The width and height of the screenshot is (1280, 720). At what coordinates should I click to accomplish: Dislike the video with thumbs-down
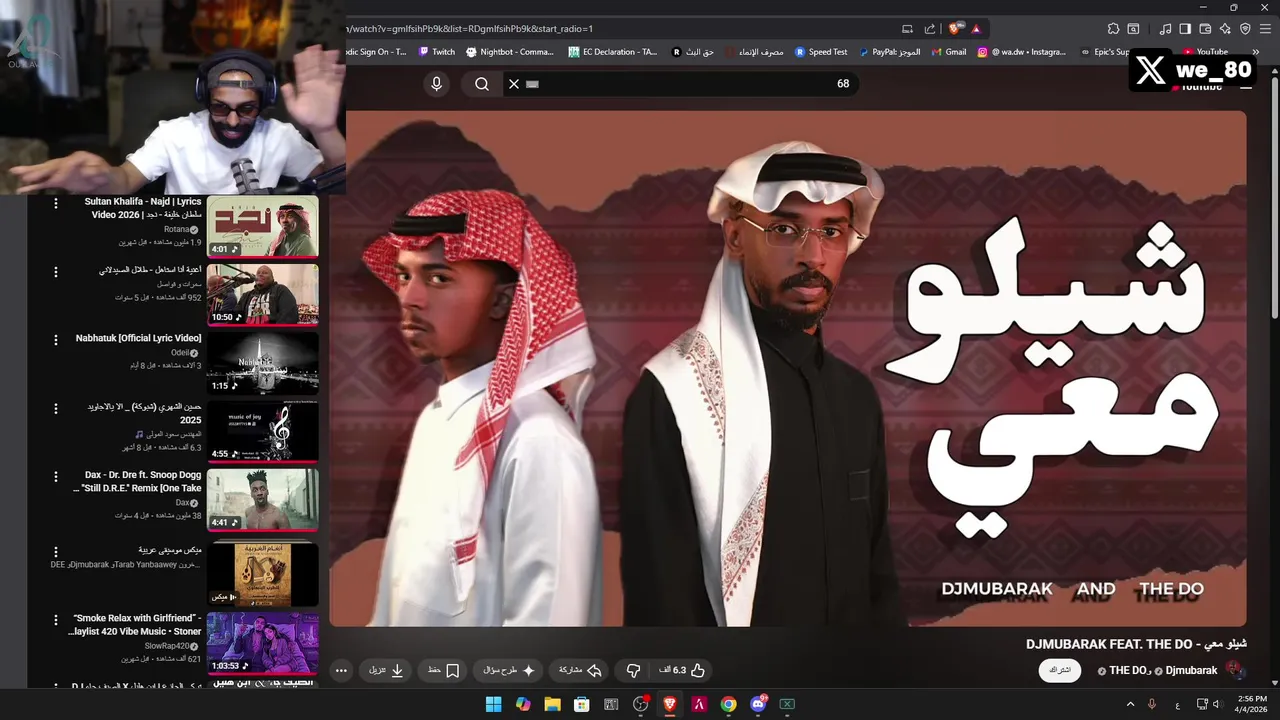(633, 670)
